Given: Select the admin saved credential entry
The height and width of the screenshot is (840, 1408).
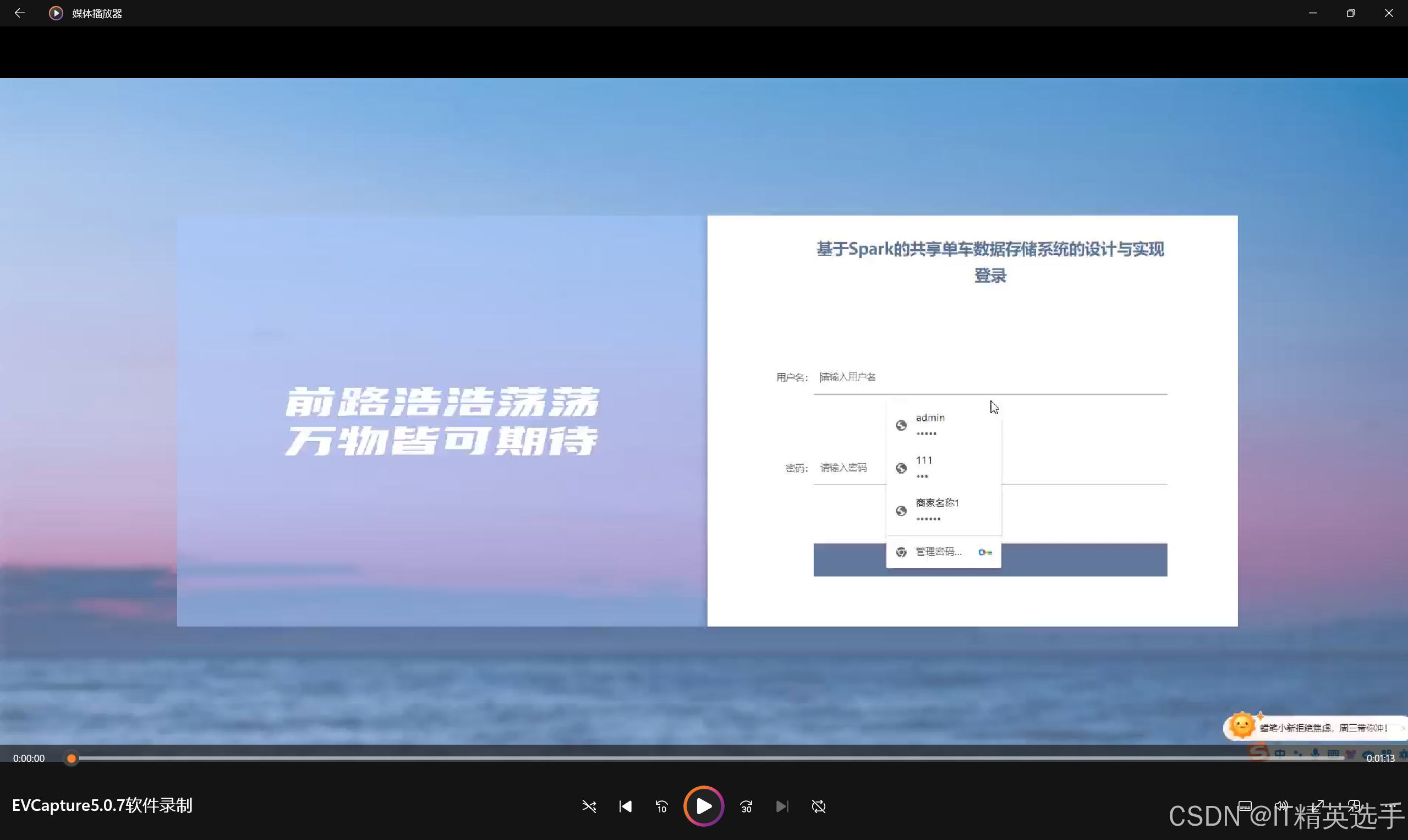Looking at the screenshot, I should tap(944, 425).
